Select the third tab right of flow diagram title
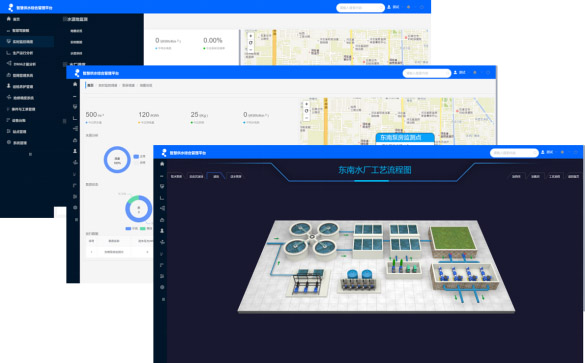 (554, 176)
